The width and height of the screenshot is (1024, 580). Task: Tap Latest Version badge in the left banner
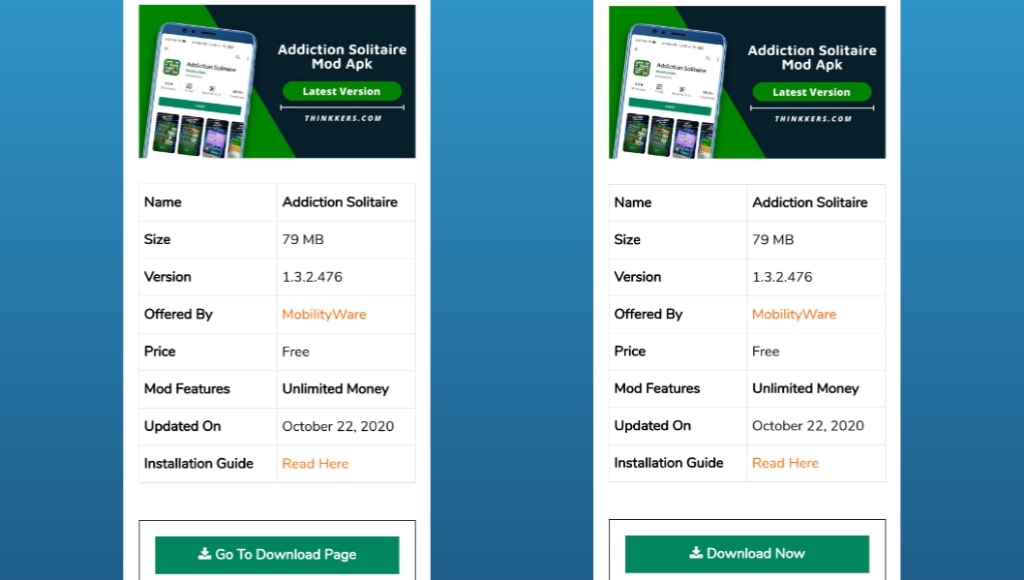tap(341, 91)
